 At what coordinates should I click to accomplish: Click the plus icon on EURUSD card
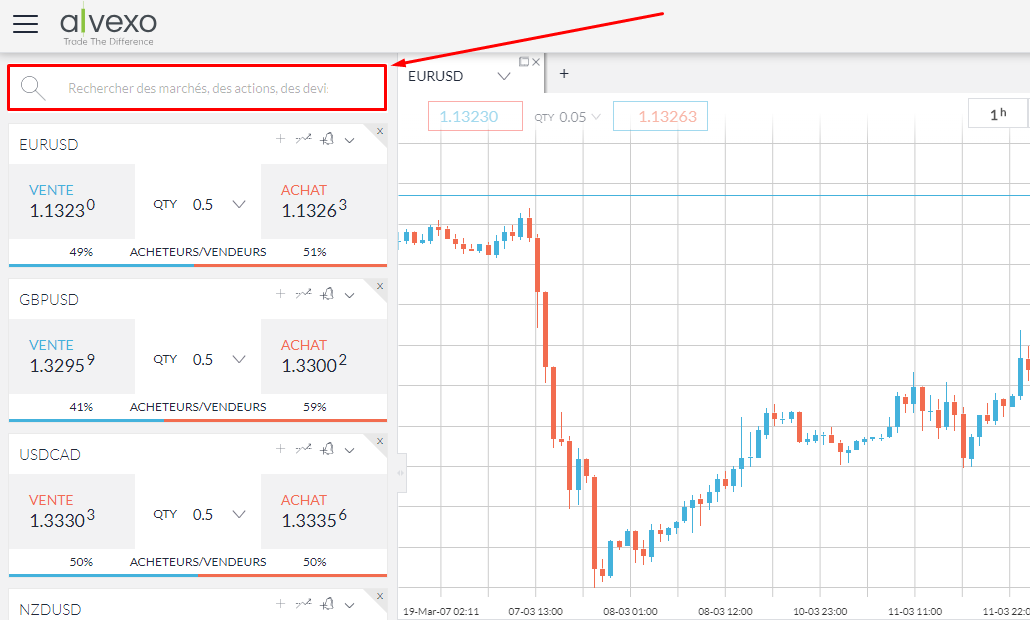(x=280, y=139)
